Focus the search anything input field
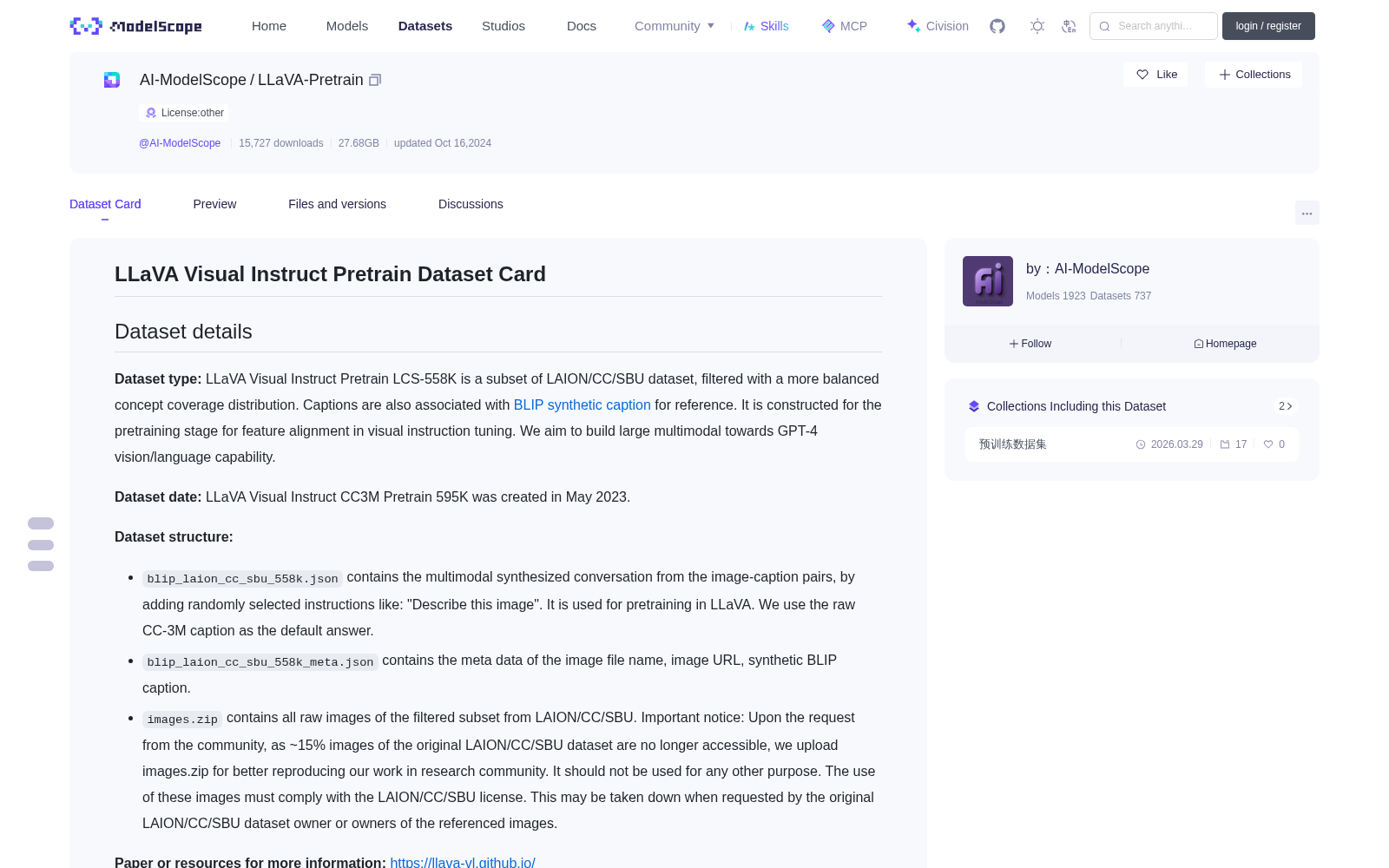 click(1154, 26)
